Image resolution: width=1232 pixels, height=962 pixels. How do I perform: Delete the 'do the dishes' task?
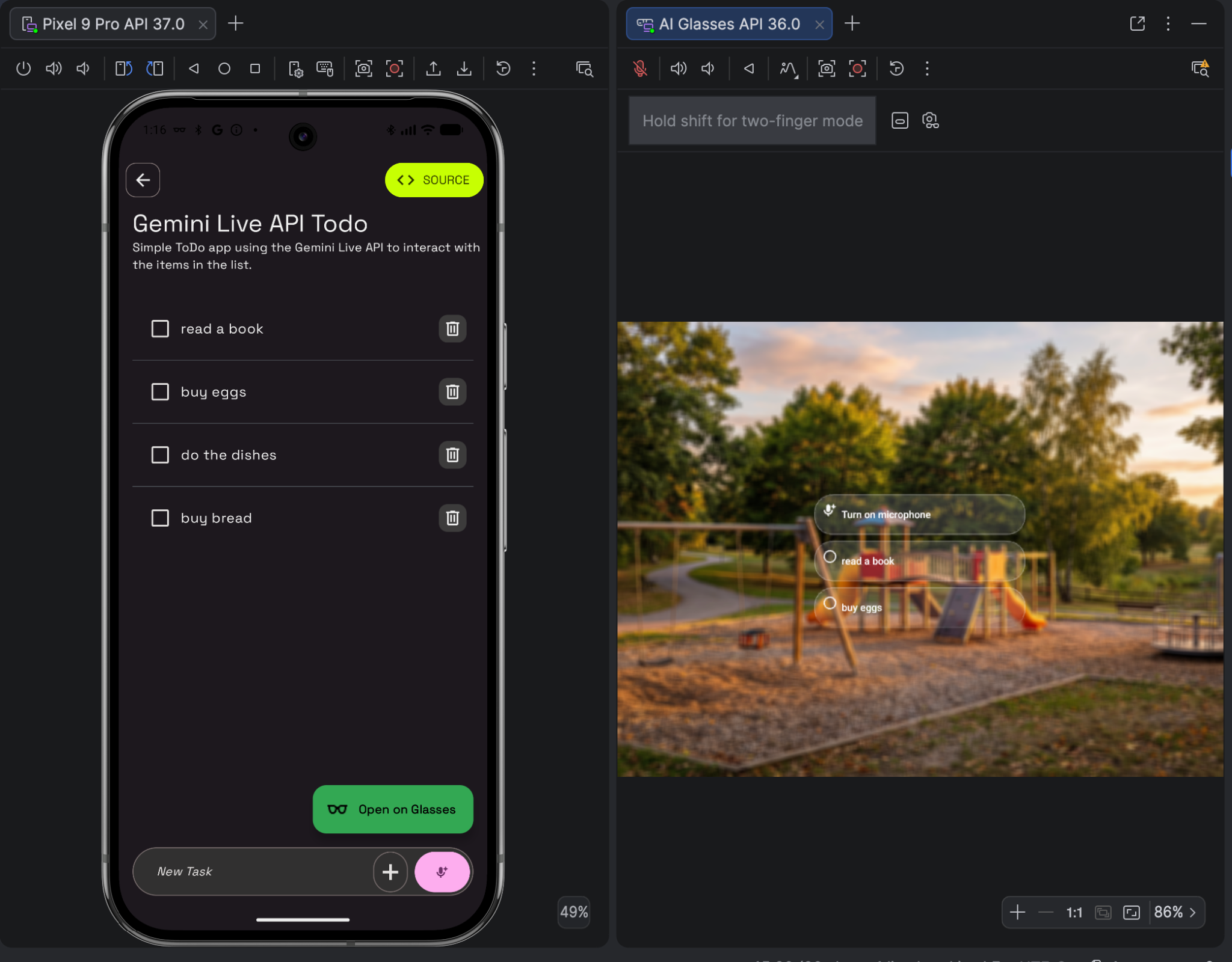pyautogui.click(x=452, y=455)
